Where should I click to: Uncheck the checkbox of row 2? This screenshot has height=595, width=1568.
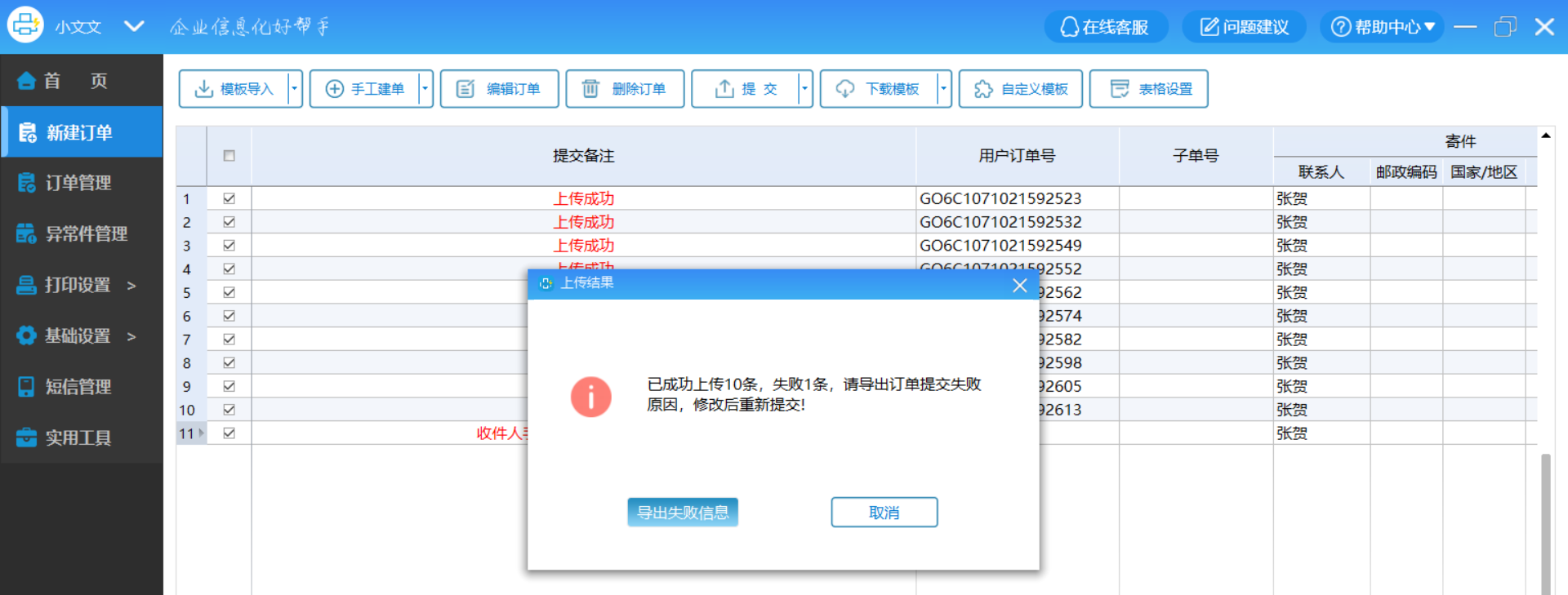229,222
